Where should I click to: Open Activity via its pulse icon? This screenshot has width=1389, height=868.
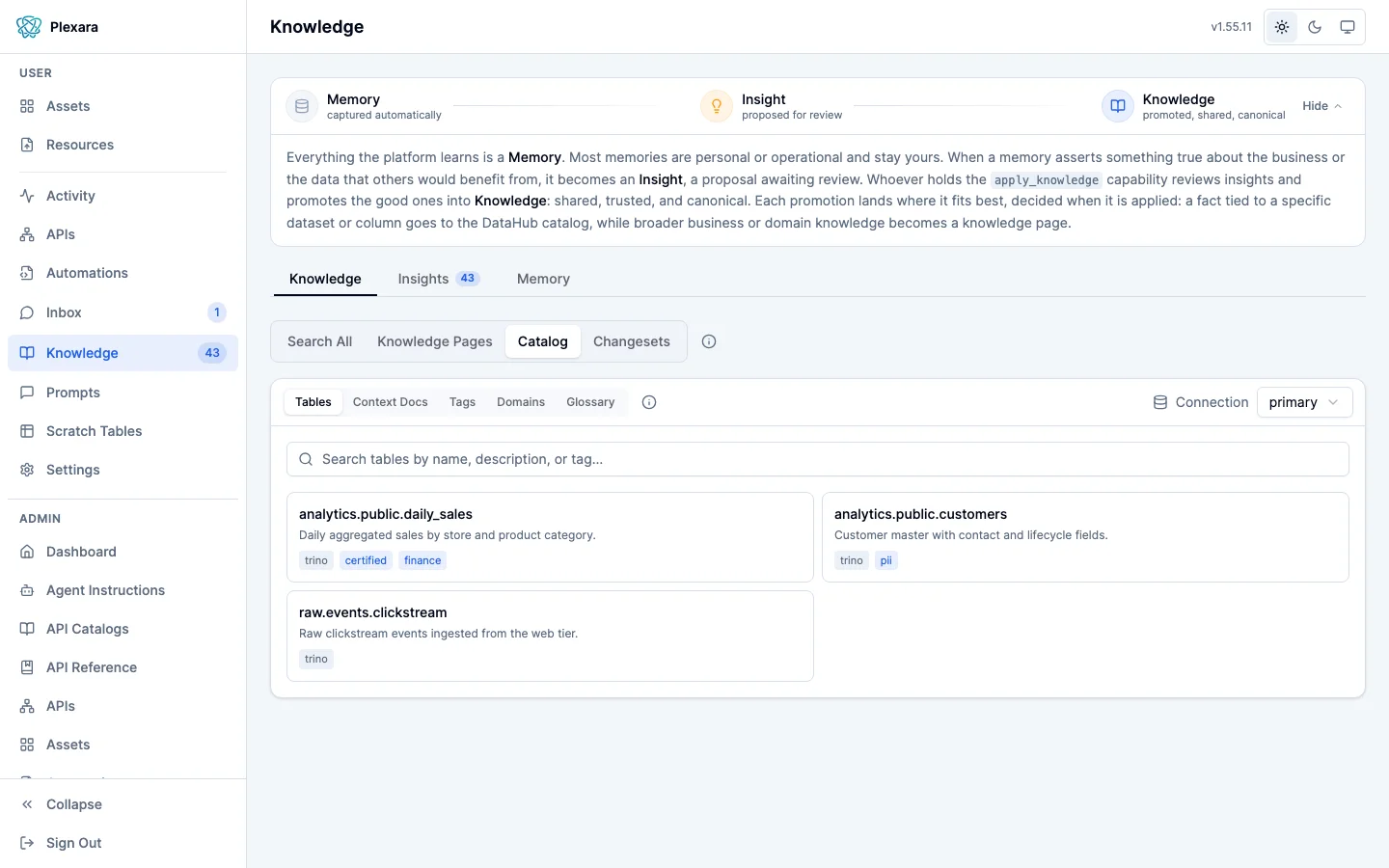(x=27, y=196)
